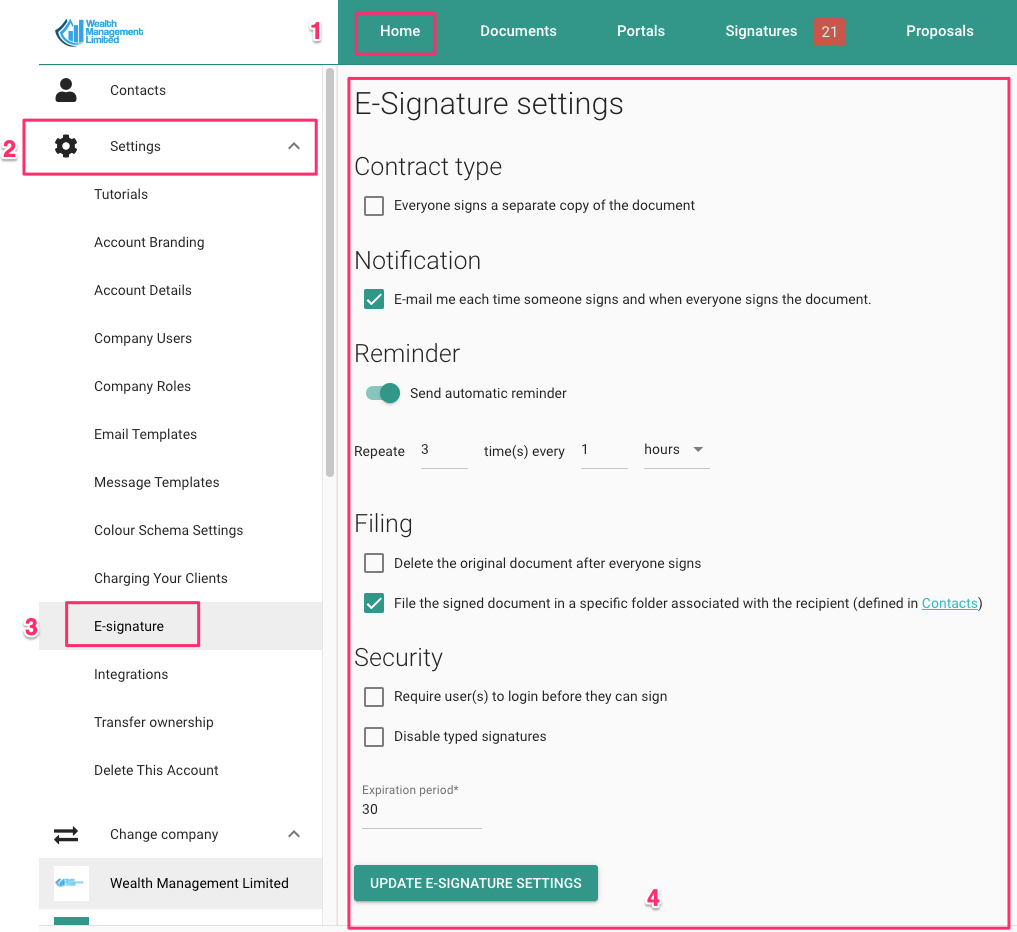The width and height of the screenshot is (1017, 932).
Task: Check 'Delete the original document' checkbox
Action: (374, 563)
